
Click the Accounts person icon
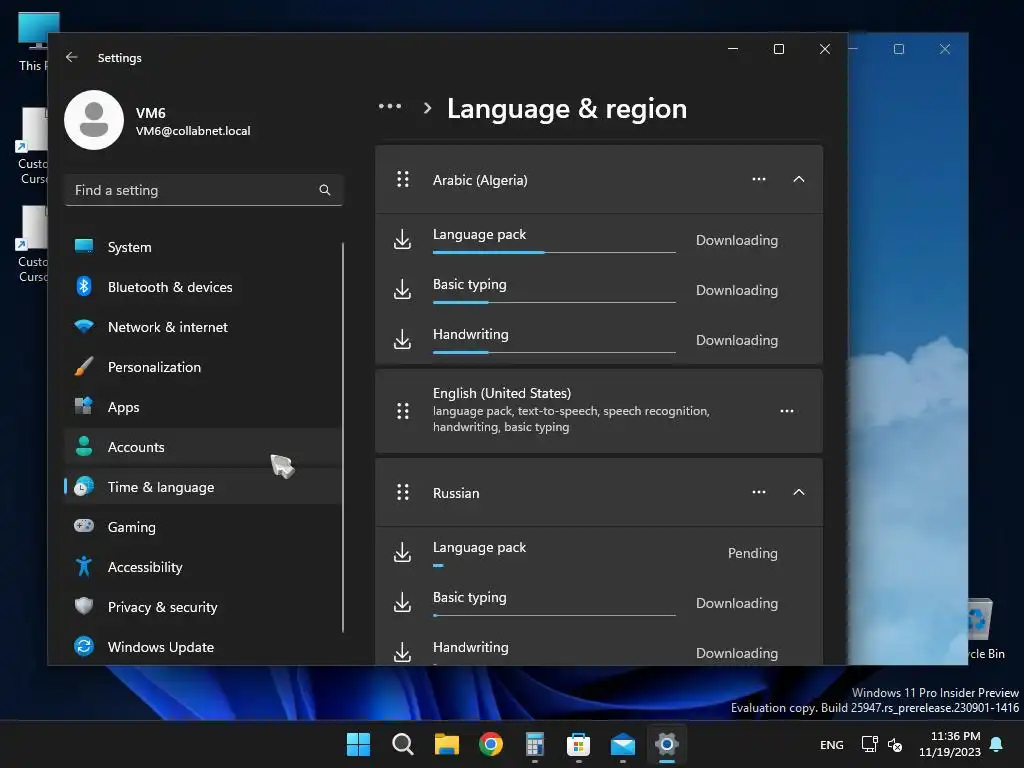pyautogui.click(x=84, y=446)
